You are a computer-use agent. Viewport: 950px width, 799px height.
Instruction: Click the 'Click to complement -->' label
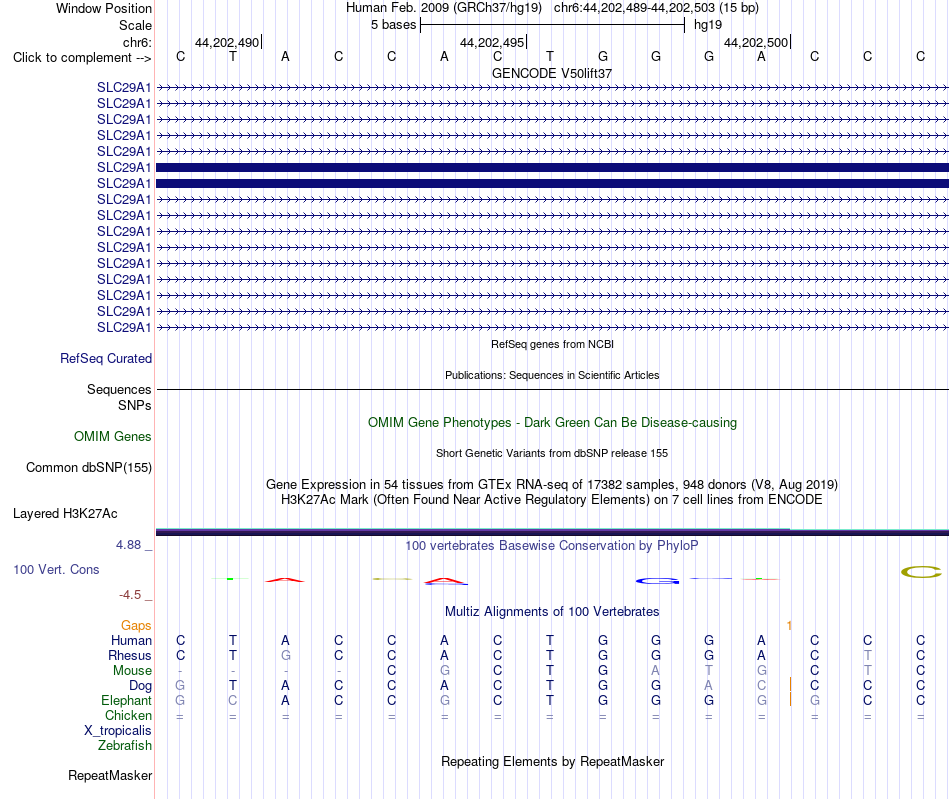pyautogui.click(x=82, y=58)
